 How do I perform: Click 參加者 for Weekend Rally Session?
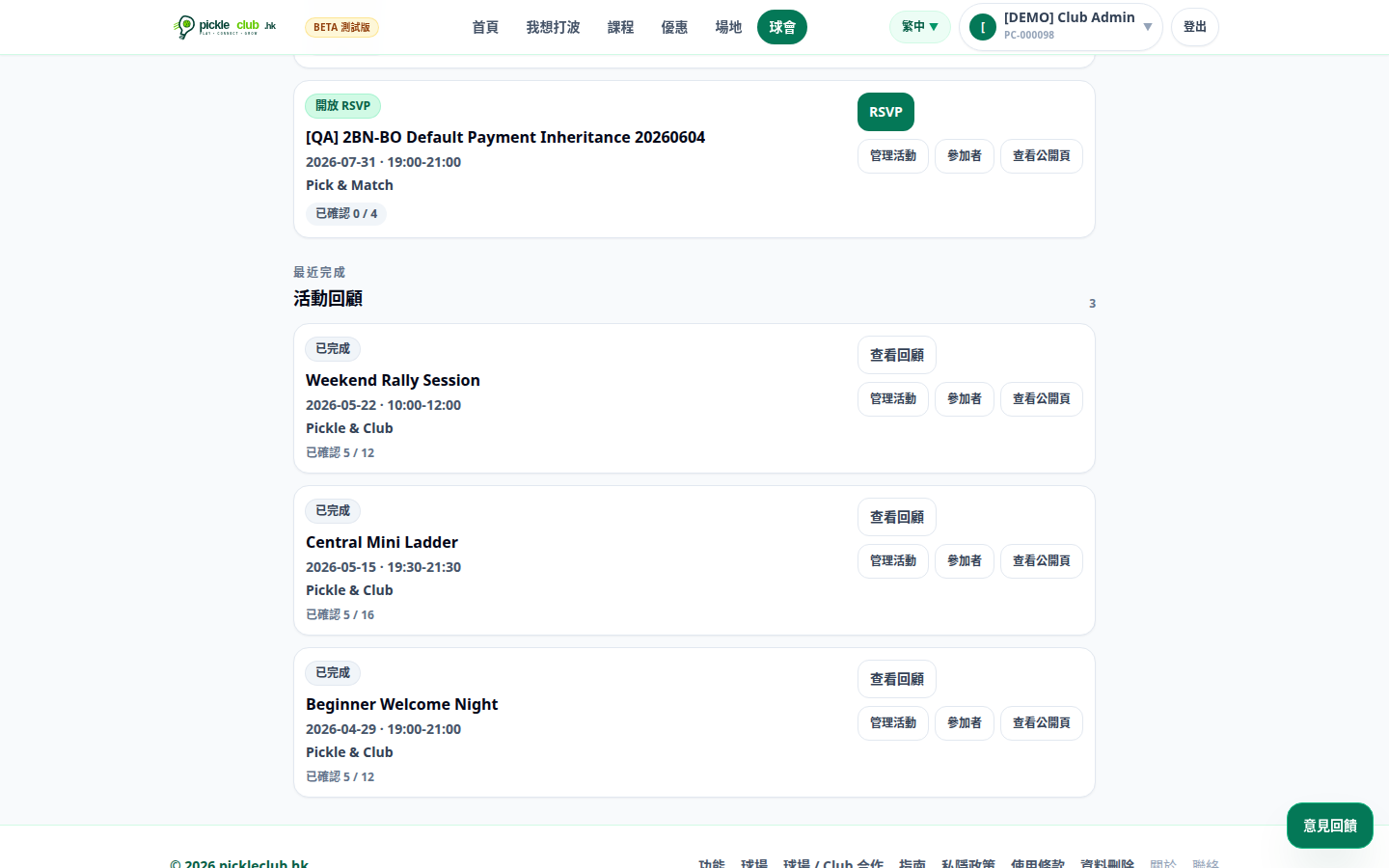[965, 399]
